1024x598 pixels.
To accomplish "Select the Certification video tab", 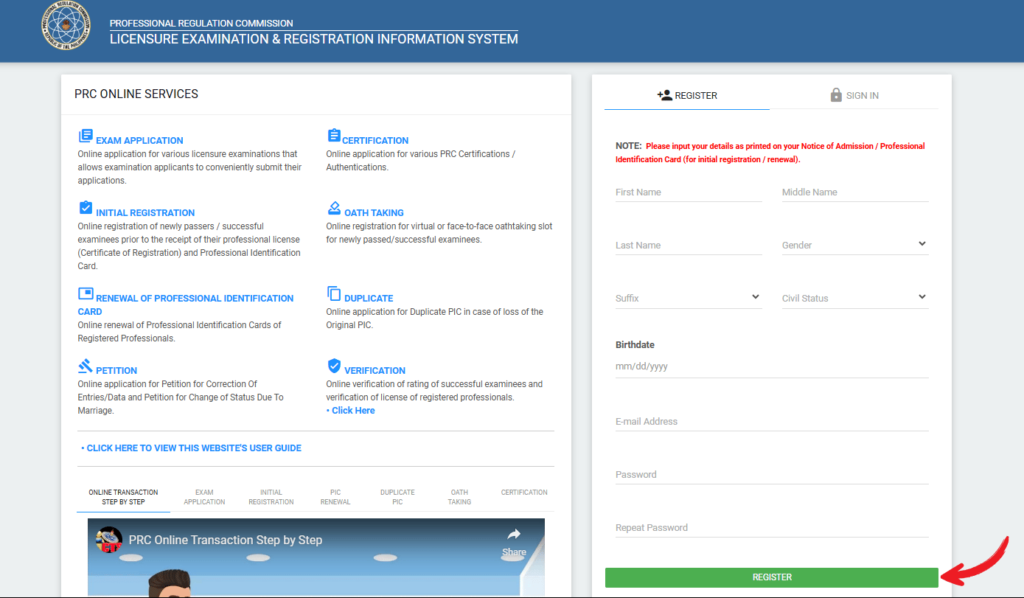I will (x=524, y=493).
